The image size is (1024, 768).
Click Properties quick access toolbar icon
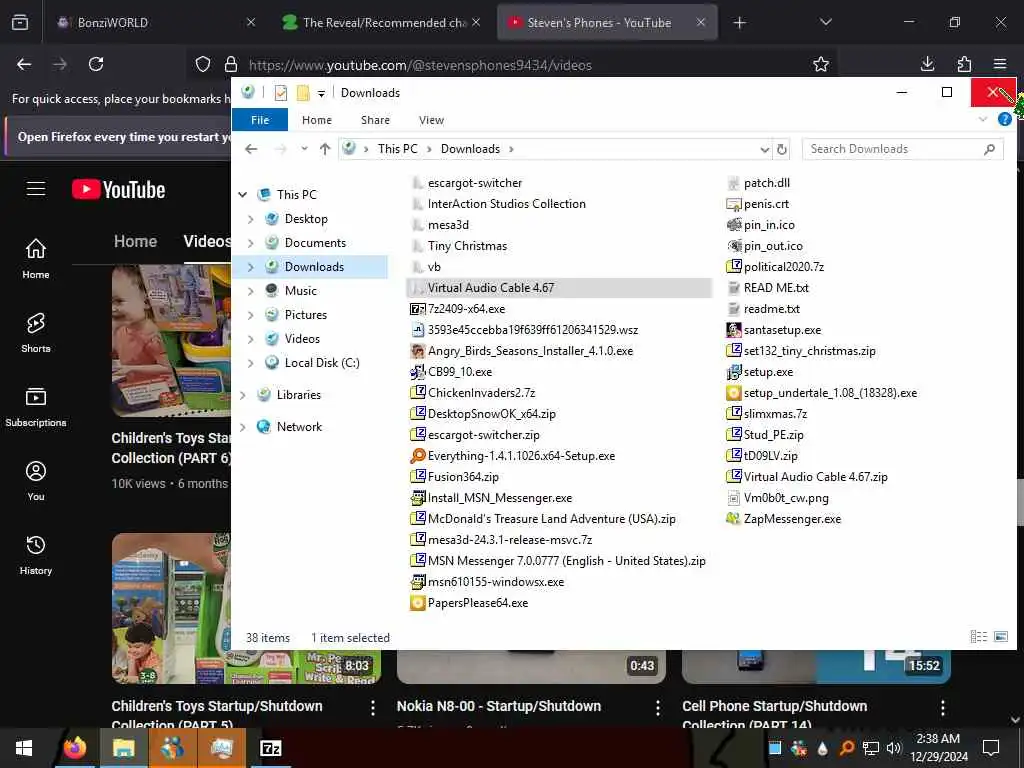point(281,93)
